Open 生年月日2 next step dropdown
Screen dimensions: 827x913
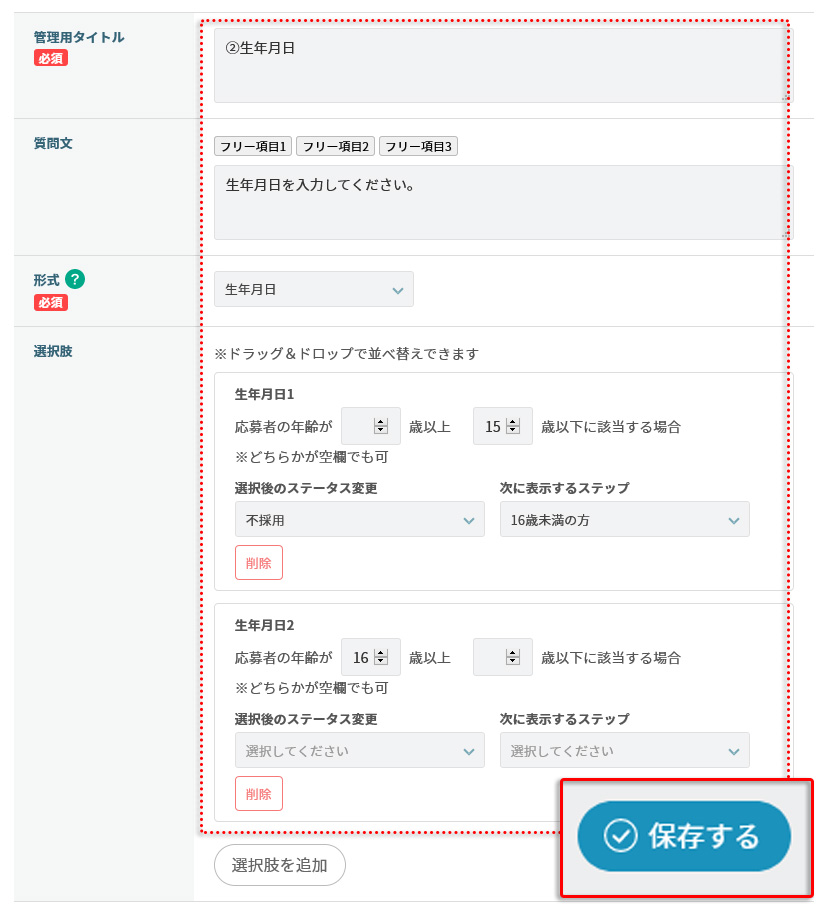624,751
